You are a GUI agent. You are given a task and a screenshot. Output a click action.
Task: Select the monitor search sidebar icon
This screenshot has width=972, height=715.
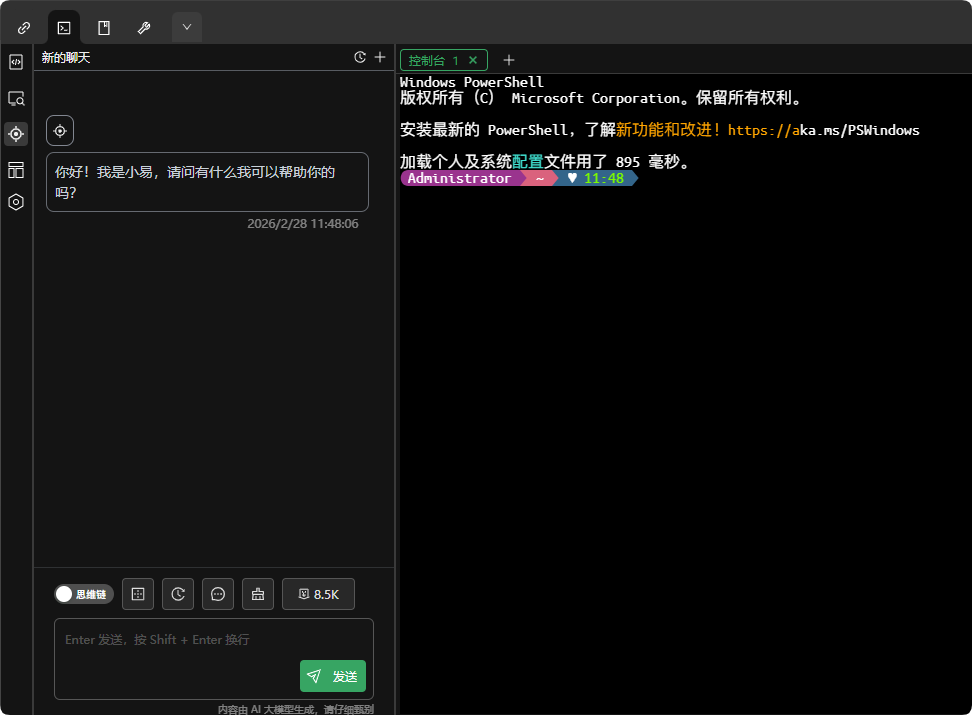16,98
